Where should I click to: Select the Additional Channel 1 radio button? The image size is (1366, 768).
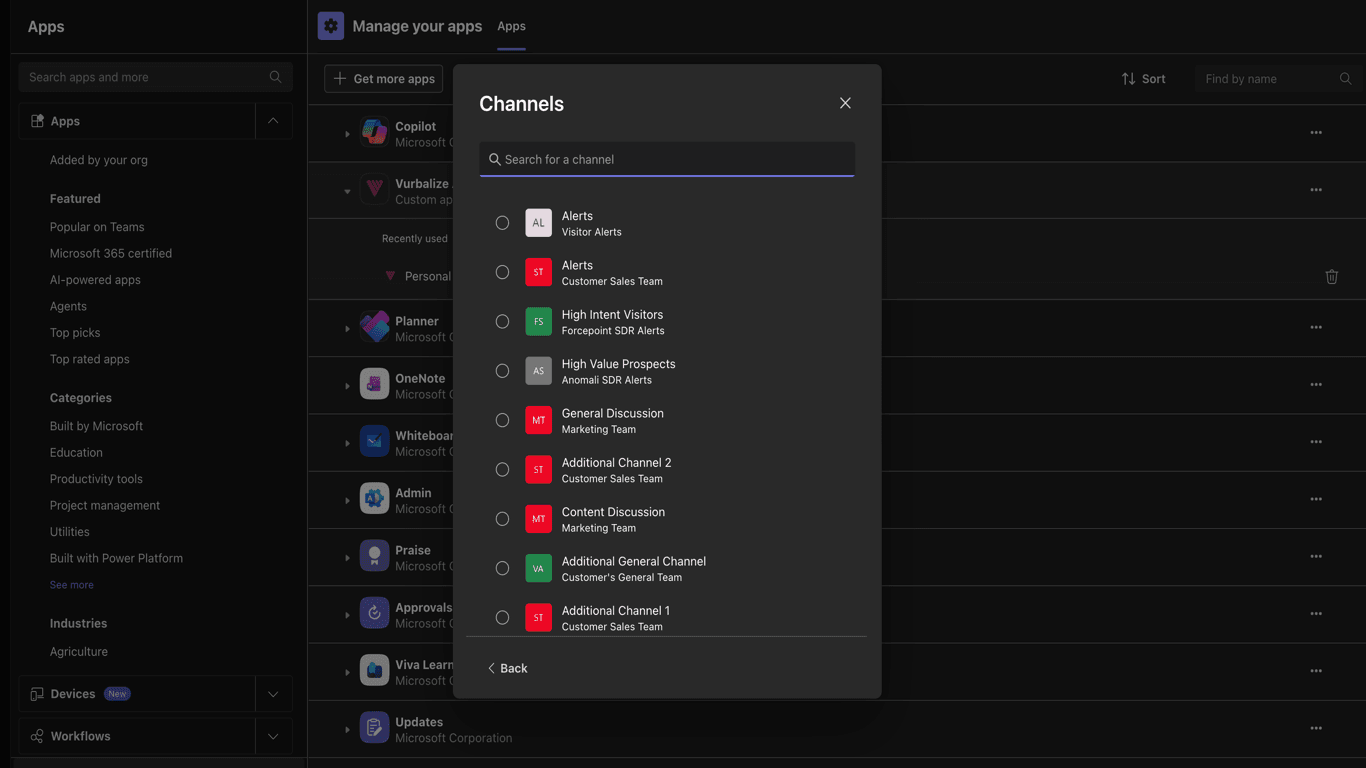tap(502, 617)
